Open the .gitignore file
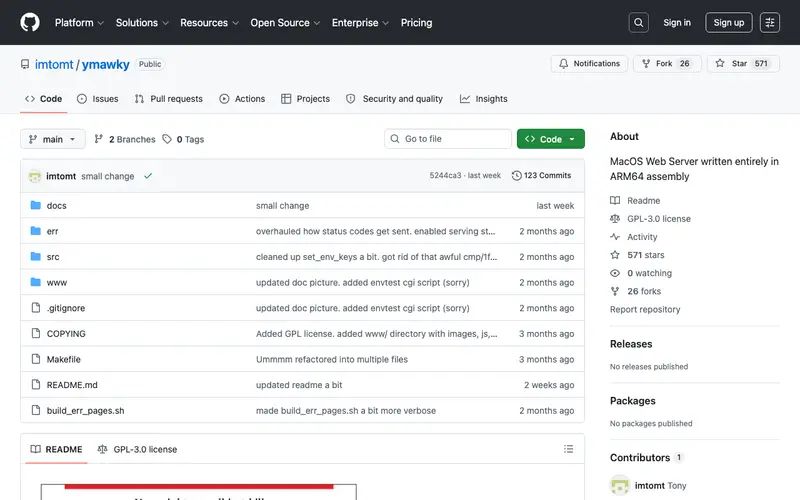The height and width of the screenshot is (500, 800). [x=66, y=308]
